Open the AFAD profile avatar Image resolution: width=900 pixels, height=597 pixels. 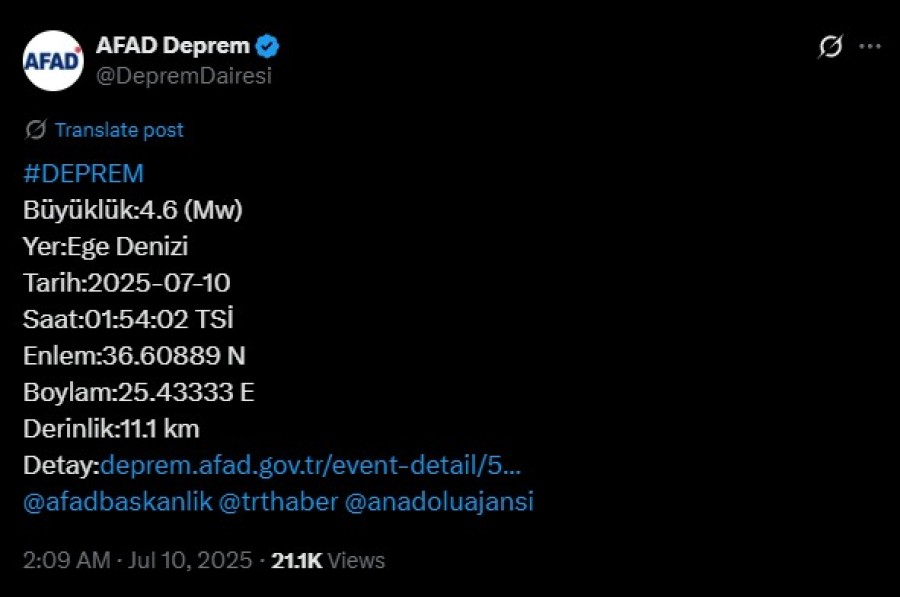coord(53,61)
